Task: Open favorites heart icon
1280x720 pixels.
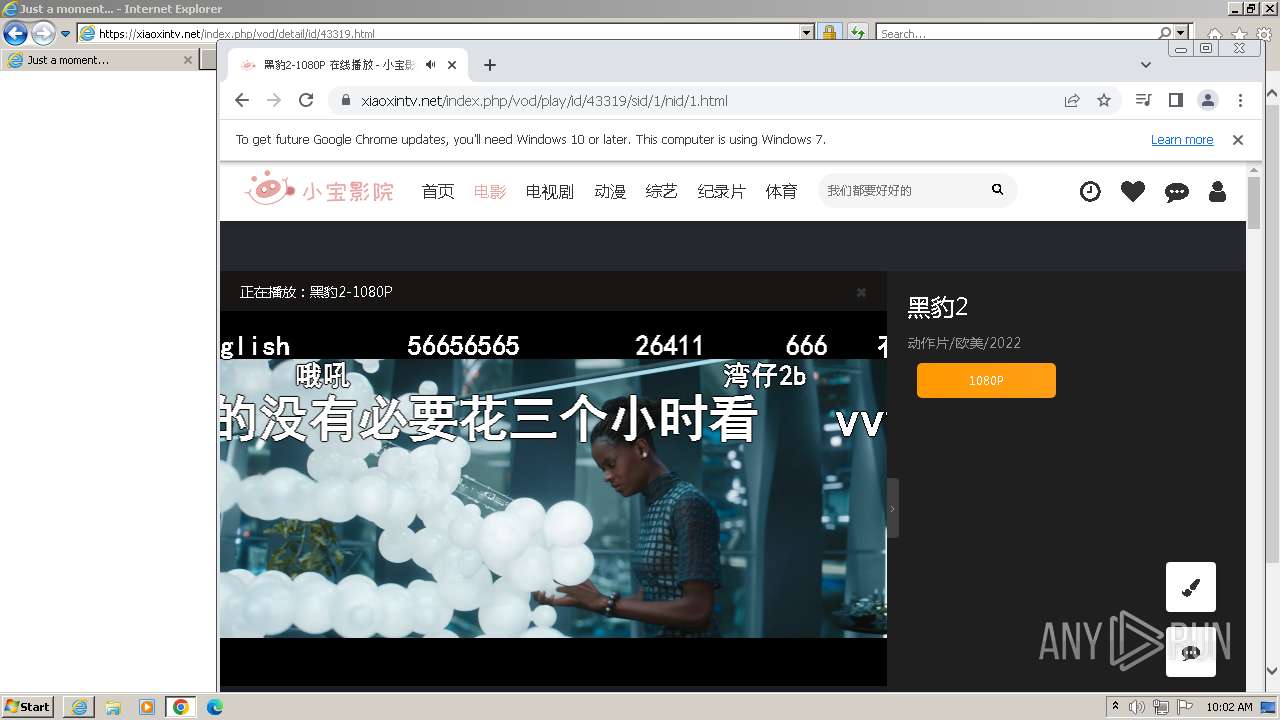Action: click(x=1133, y=191)
